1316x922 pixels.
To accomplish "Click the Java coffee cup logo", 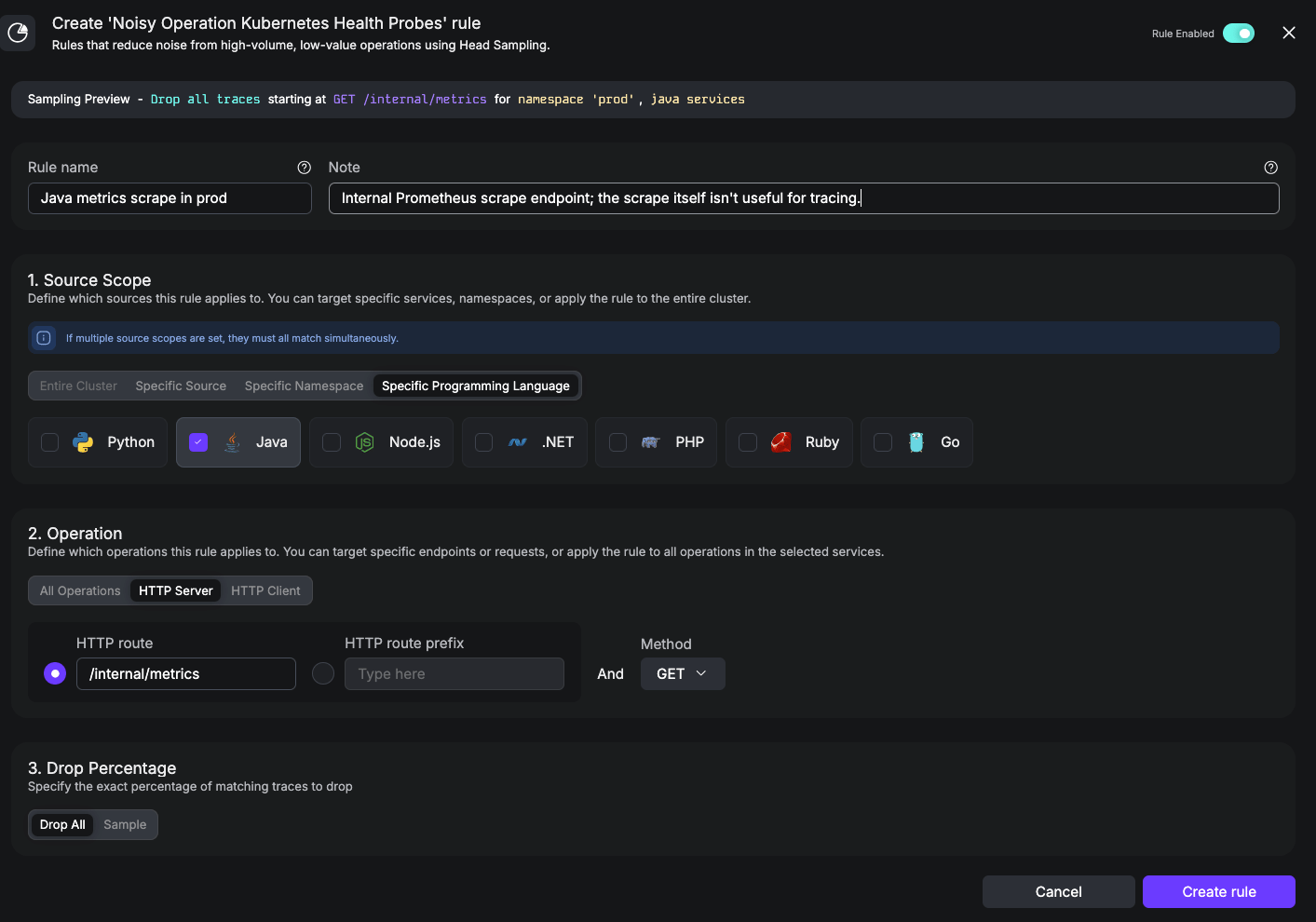I will (233, 442).
